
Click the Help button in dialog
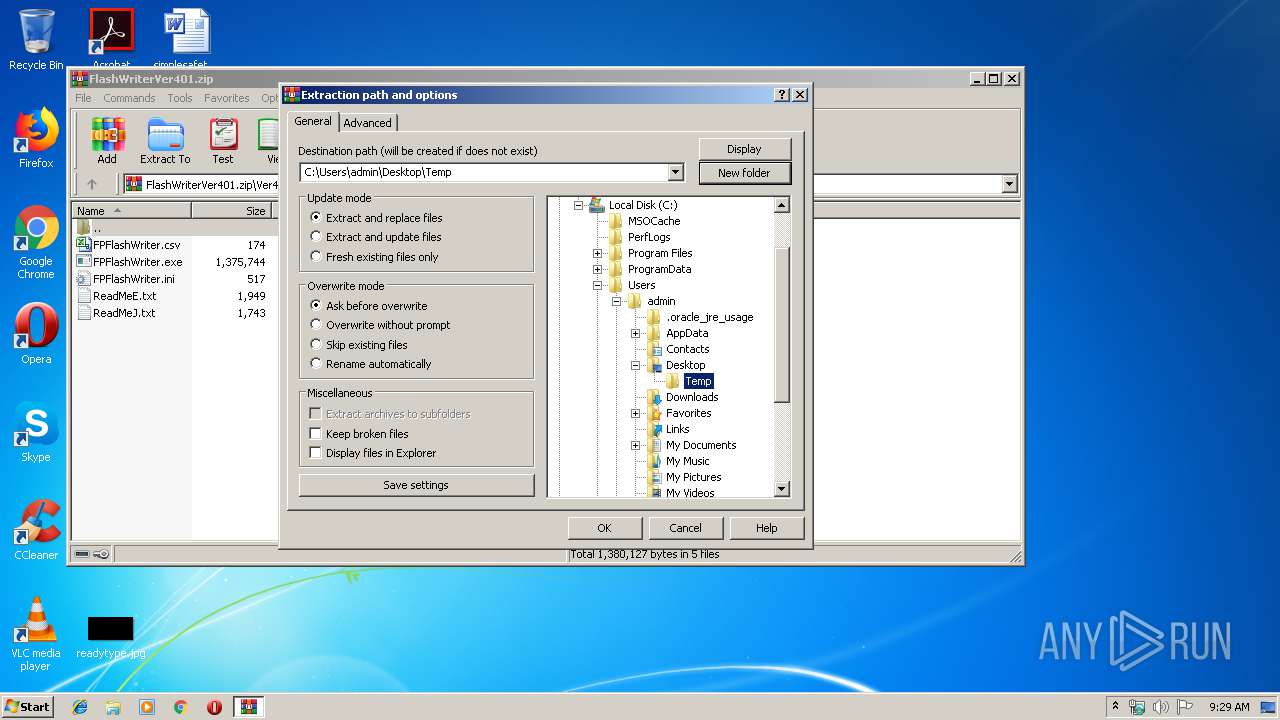tap(766, 528)
